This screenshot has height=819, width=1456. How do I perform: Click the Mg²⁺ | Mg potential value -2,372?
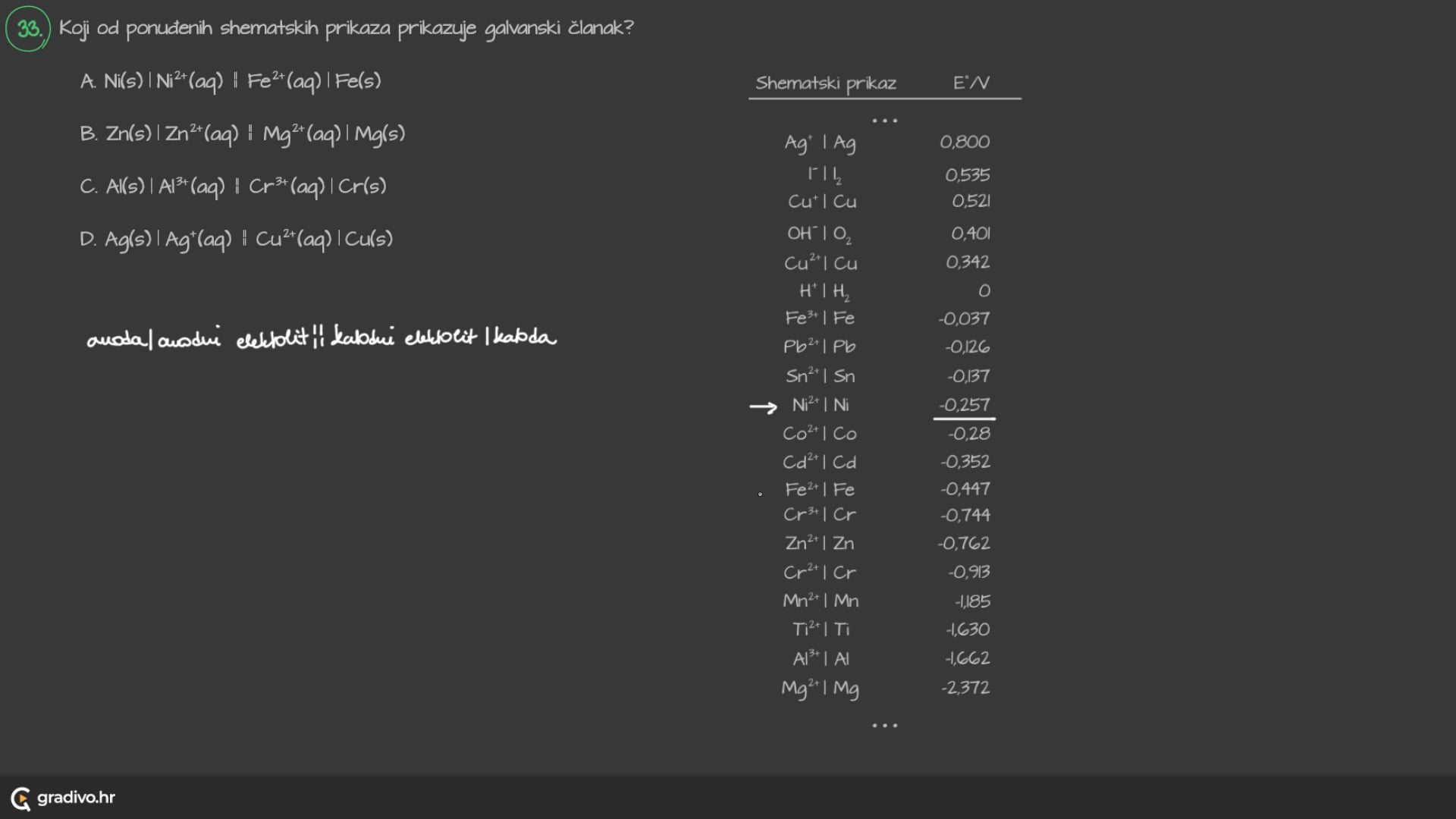coord(965,688)
